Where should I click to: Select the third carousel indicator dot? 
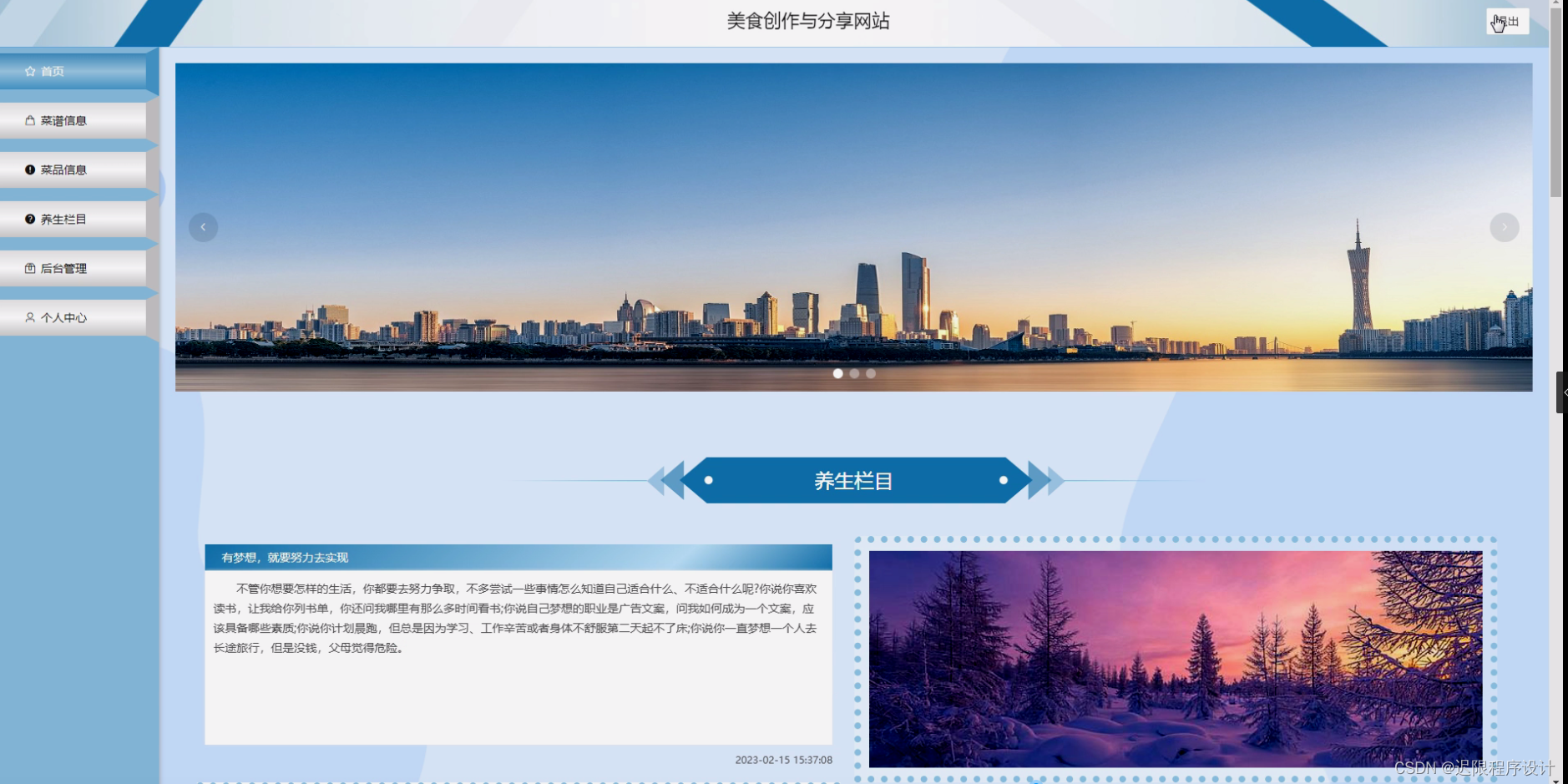coord(871,373)
